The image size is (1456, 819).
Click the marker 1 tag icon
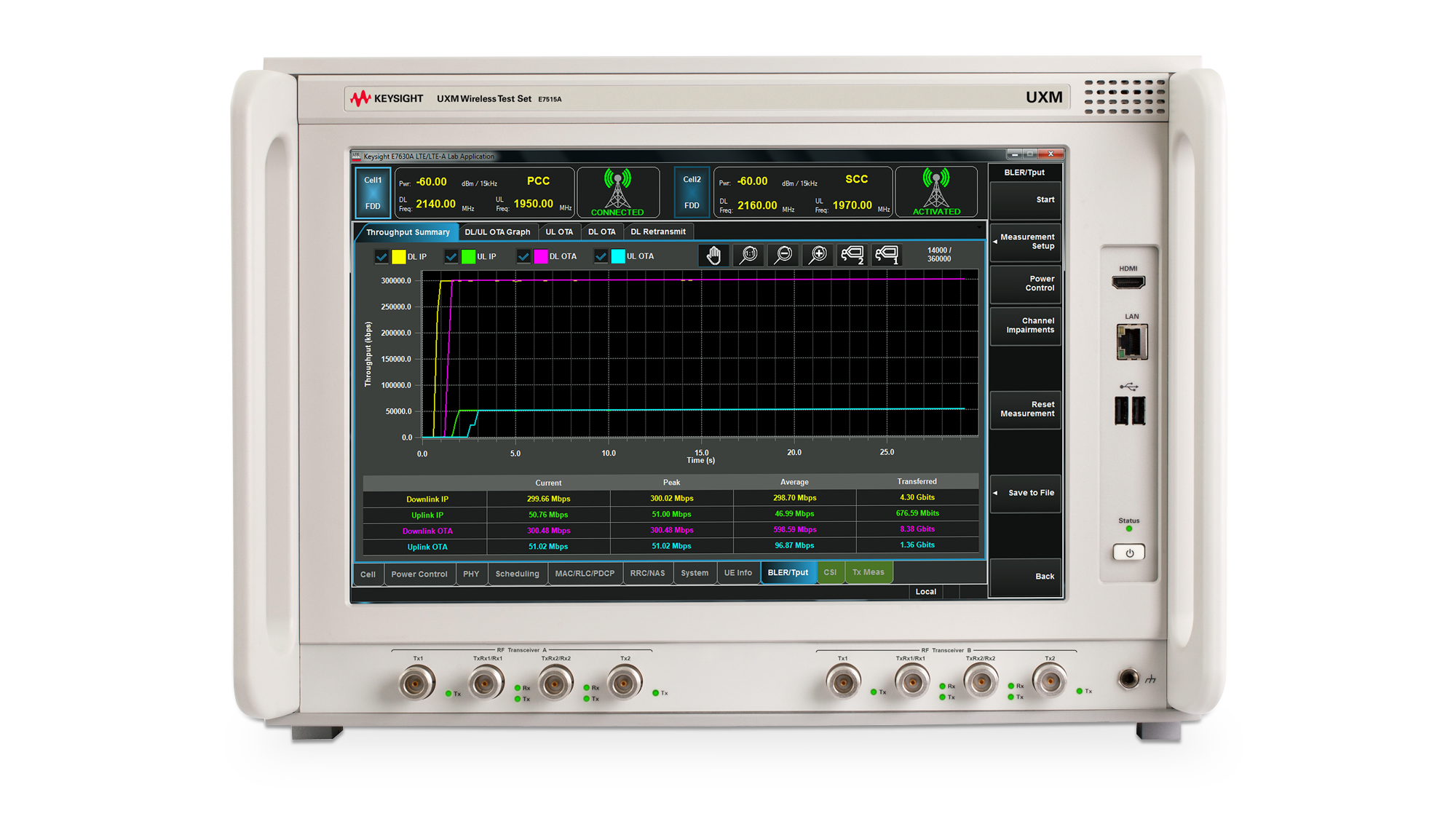click(x=887, y=255)
